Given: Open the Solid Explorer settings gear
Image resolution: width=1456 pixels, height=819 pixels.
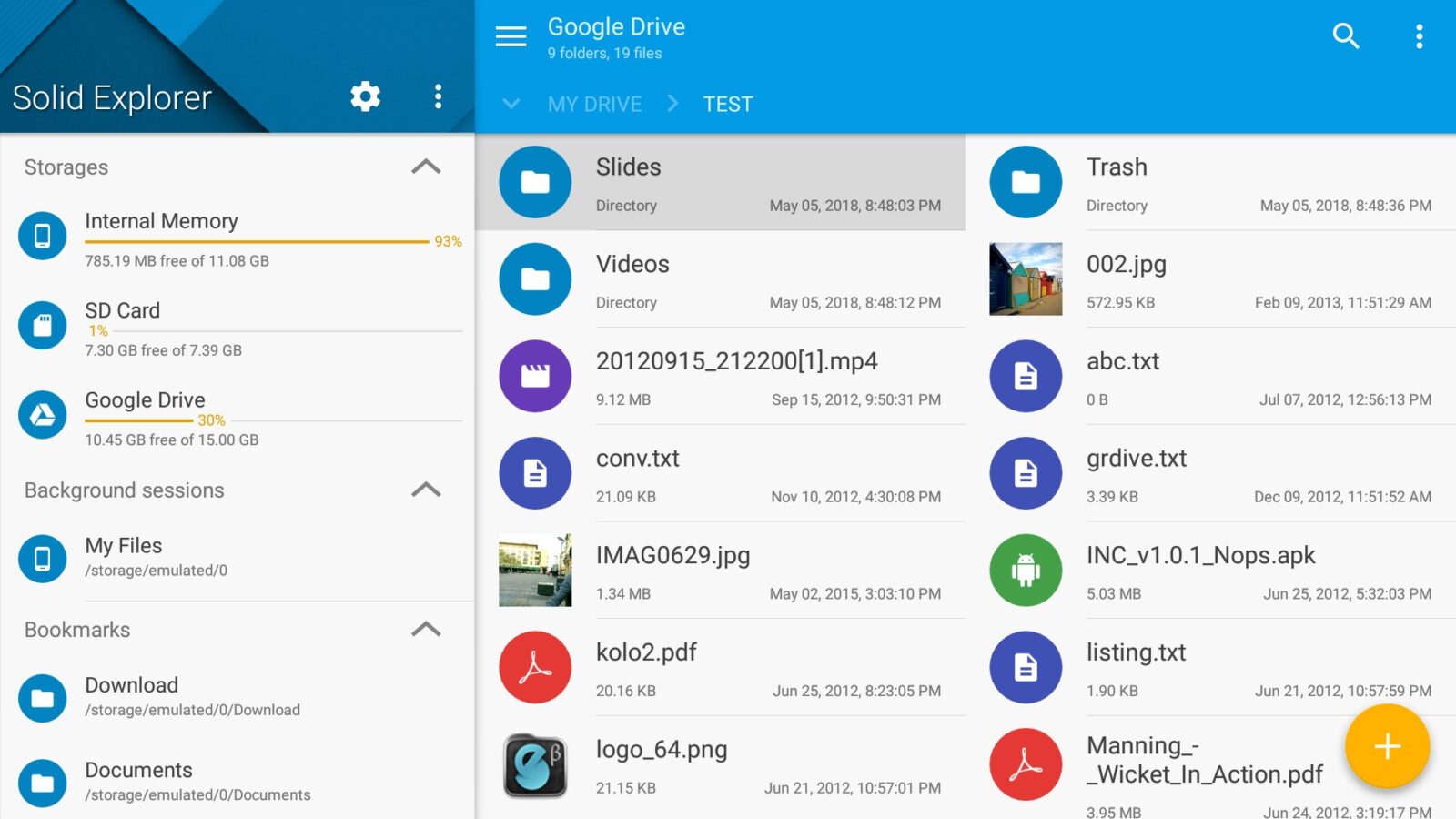Looking at the screenshot, I should point(364,96).
